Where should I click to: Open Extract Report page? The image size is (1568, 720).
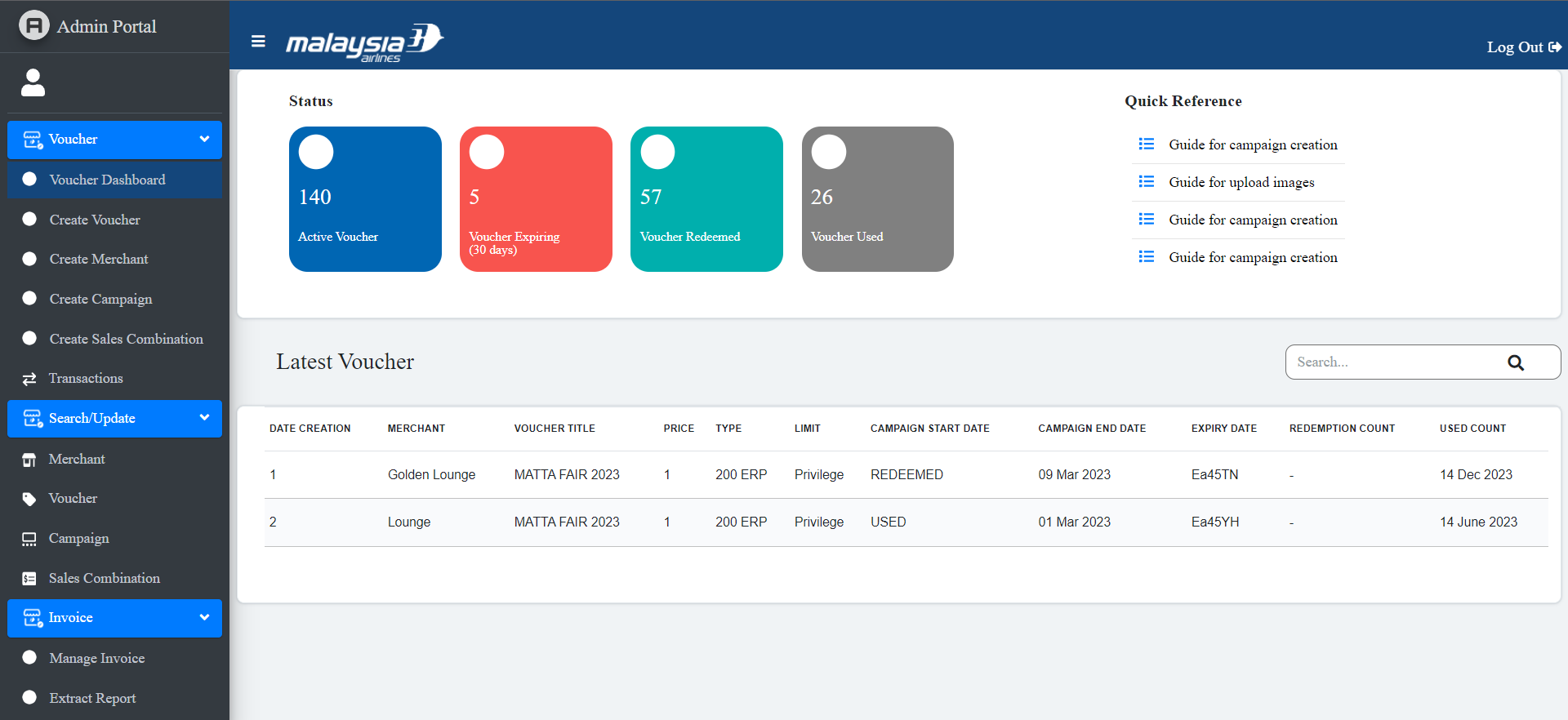coord(114,698)
